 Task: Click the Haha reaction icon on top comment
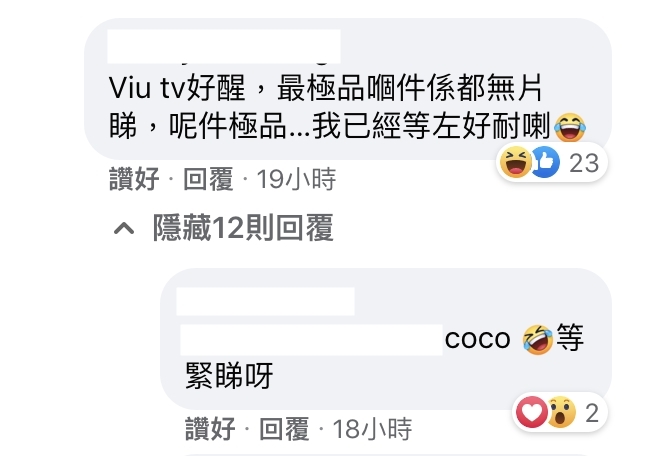pos(516,162)
